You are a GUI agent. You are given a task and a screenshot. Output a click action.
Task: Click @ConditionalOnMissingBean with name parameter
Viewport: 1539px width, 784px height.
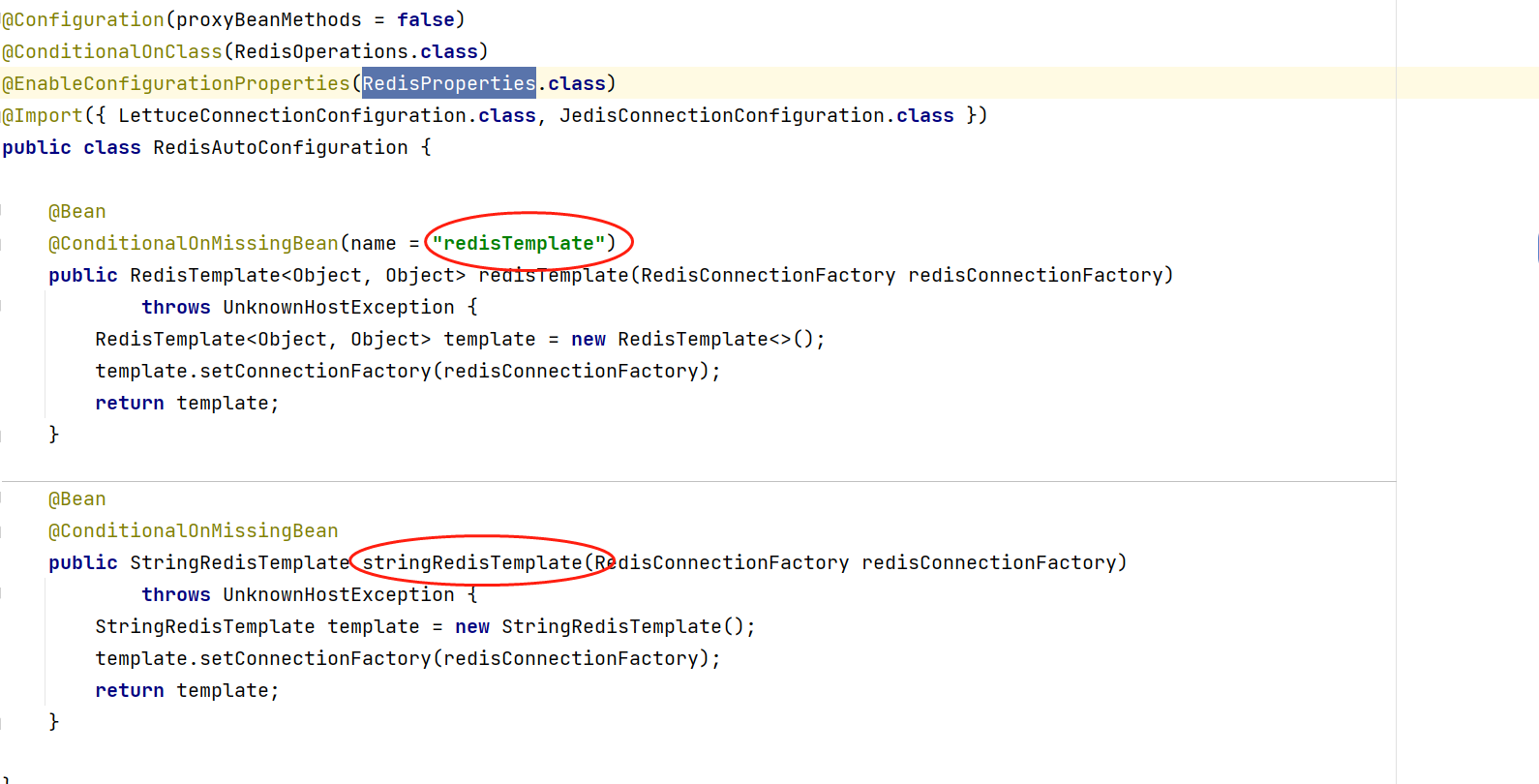(x=194, y=243)
